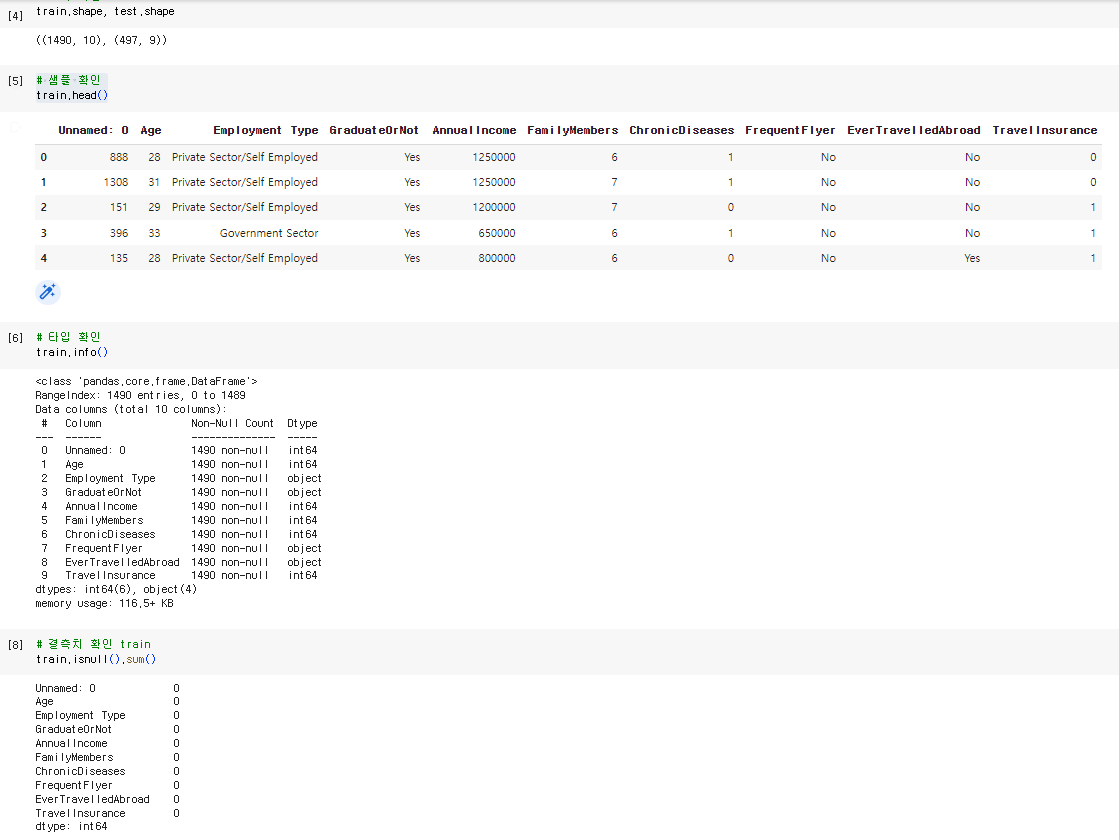Click the [8] cell execution indicator
The width and height of the screenshot is (1119, 840).
(15, 644)
